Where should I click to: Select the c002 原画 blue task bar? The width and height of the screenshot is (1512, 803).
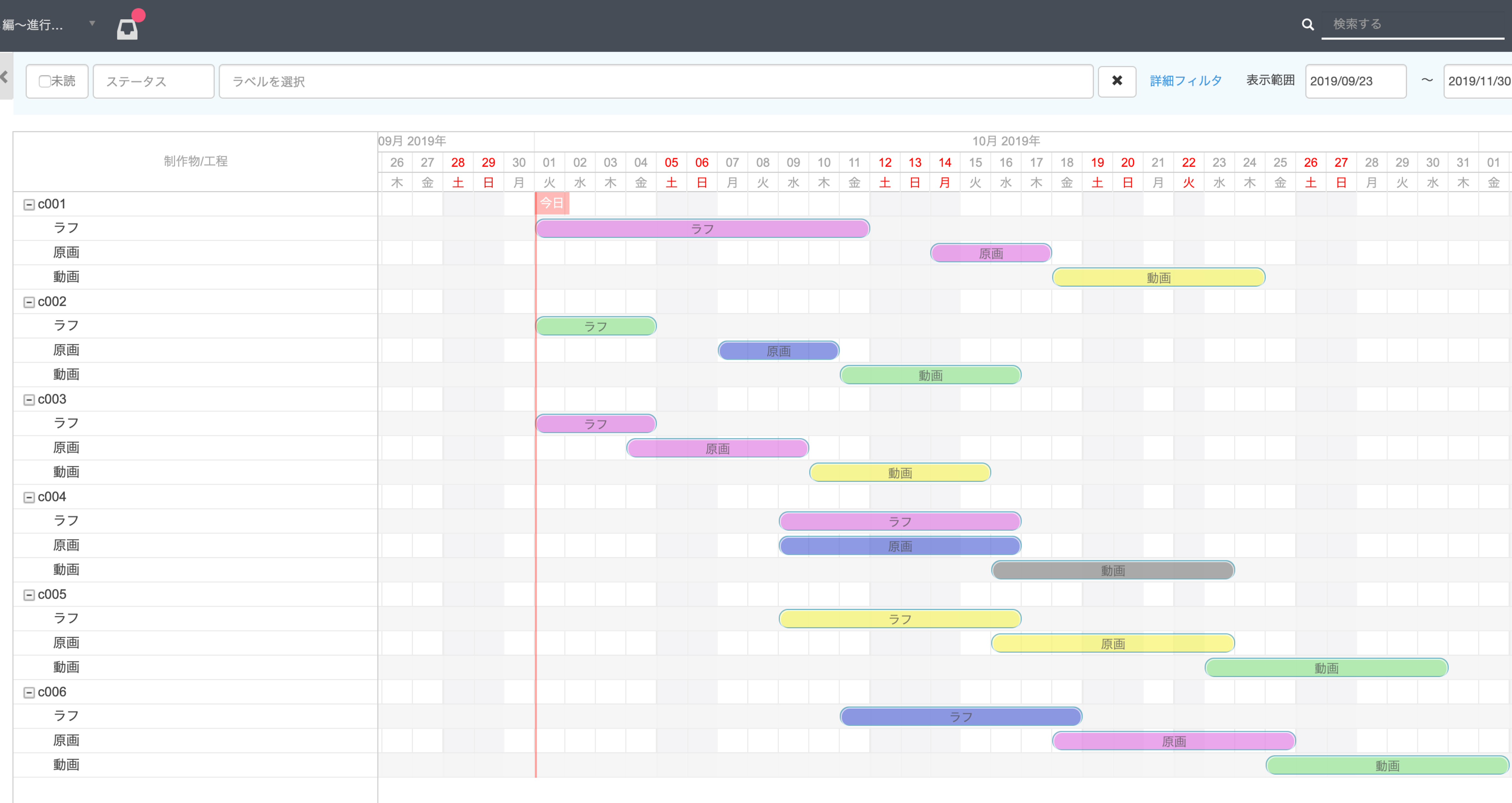coord(778,350)
